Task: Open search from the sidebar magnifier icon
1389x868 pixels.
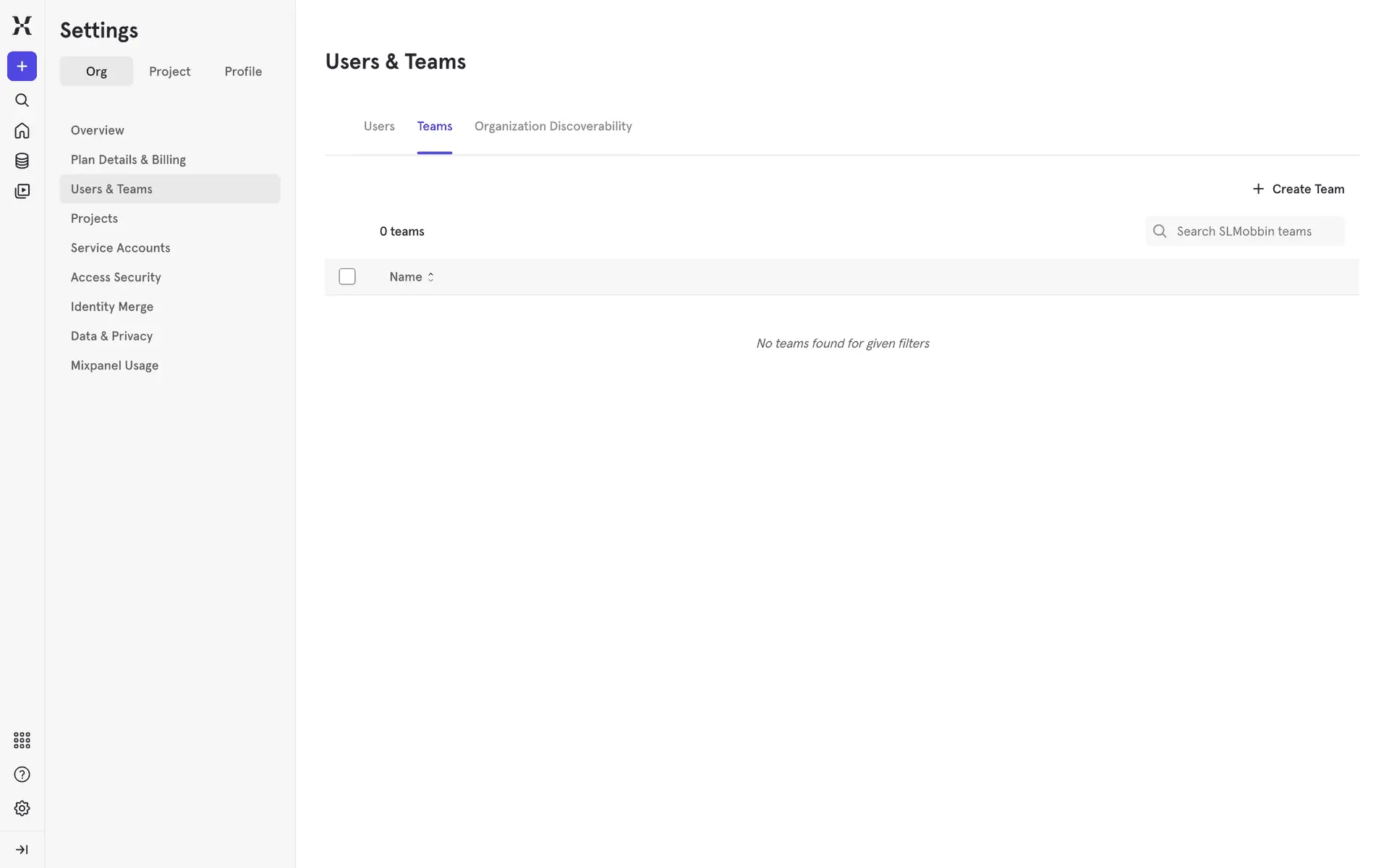Action: point(22,101)
